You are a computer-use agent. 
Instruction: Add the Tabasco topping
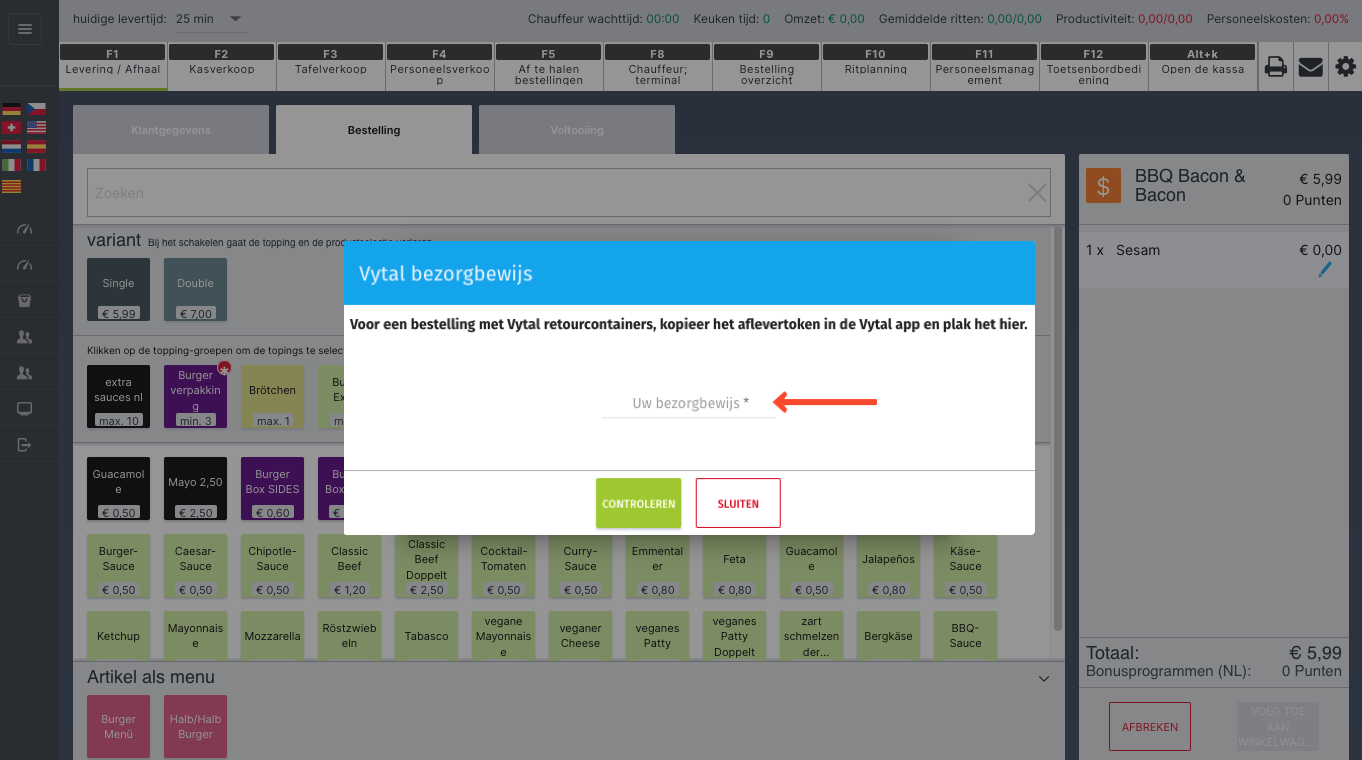pyautogui.click(x=426, y=636)
